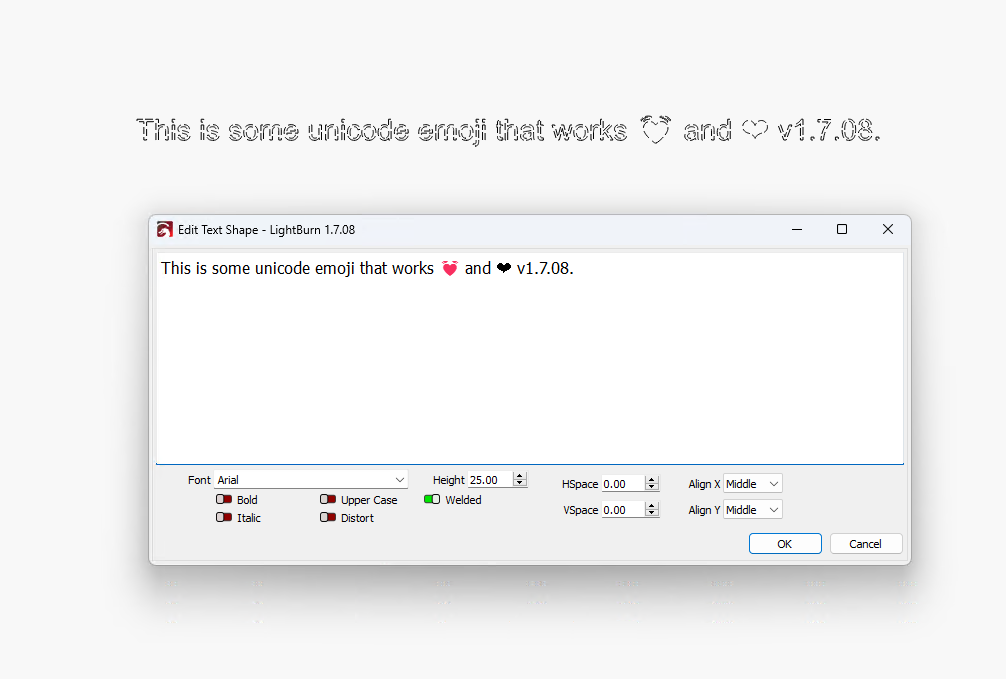Click the 'Upper Case' label text
Viewport: 1006px width, 679px height.
[369, 499]
